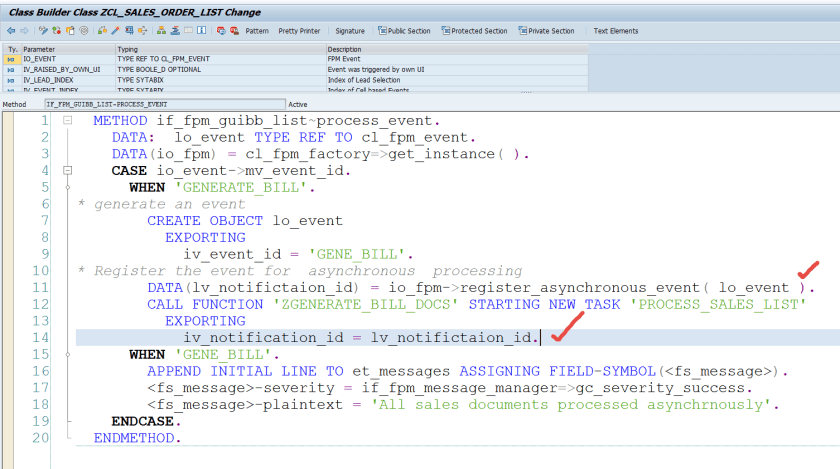Go to Private Section
Screen dimensions: 840x469
(547, 31)
